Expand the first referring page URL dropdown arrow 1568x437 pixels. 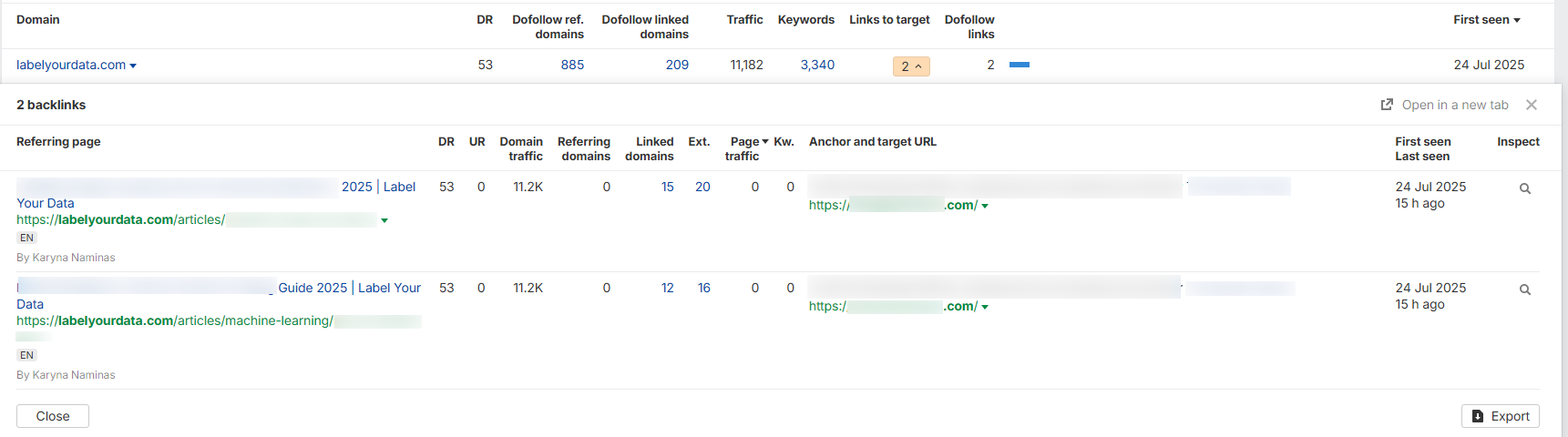click(x=384, y=220)
